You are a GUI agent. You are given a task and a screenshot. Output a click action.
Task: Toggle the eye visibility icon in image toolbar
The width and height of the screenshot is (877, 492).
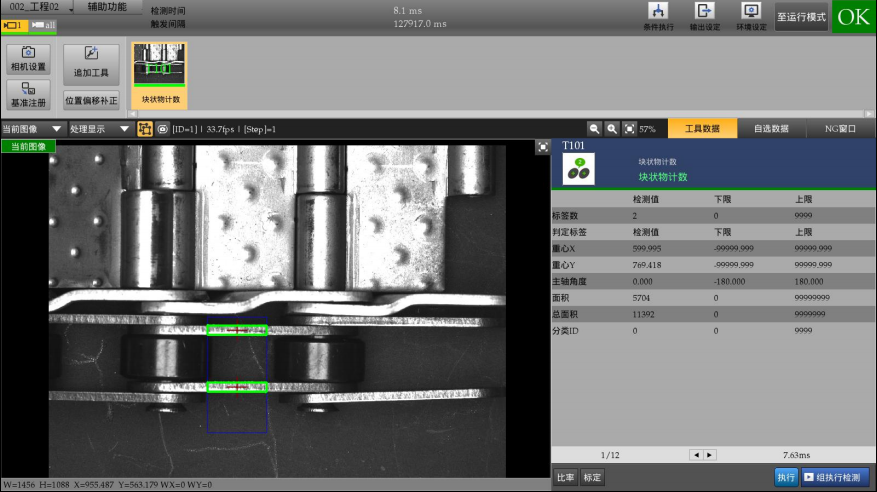point(162,129)
